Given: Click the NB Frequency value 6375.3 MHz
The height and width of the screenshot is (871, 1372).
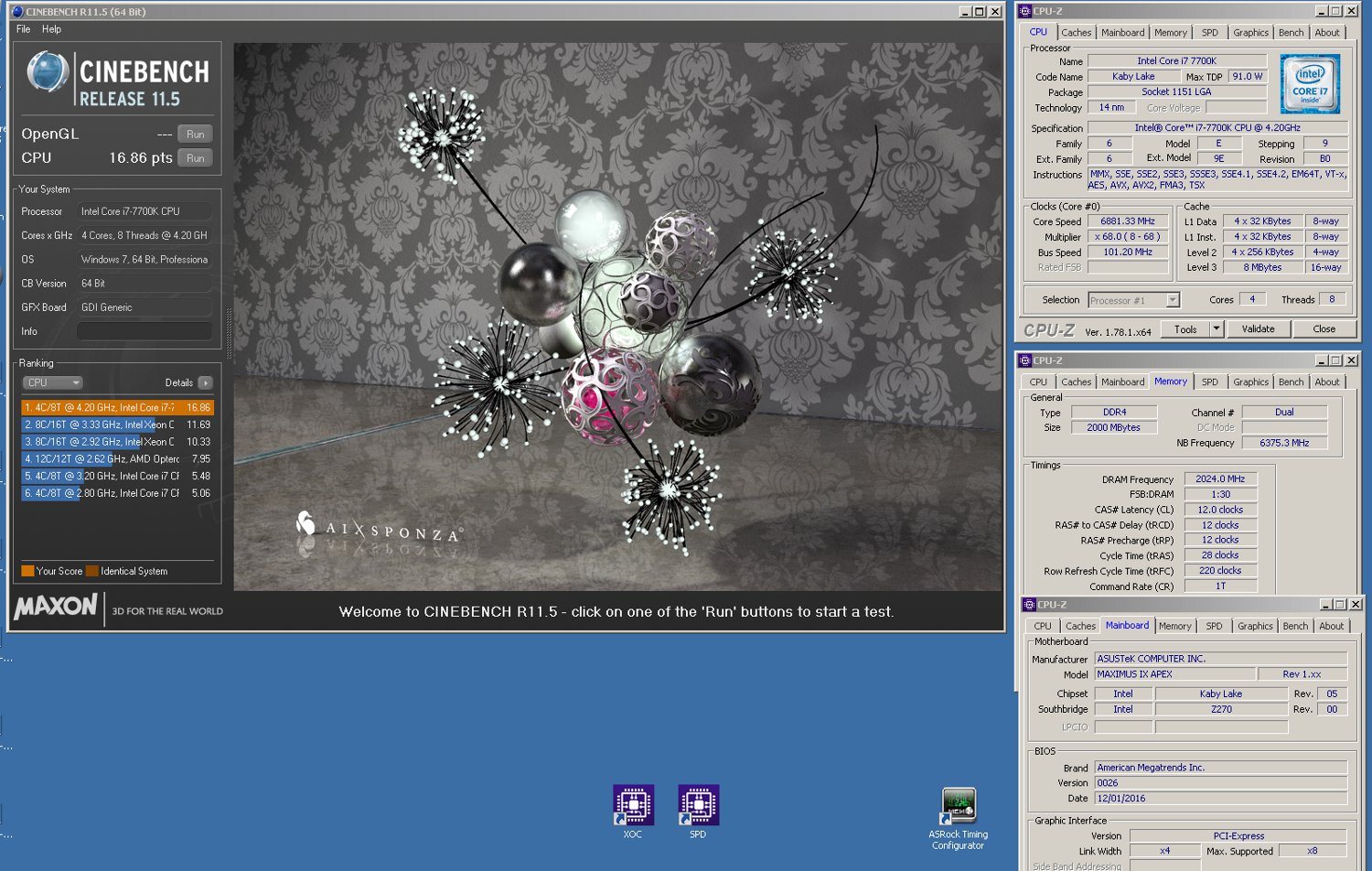Looking at the screenshot, I should point(1284,443).
